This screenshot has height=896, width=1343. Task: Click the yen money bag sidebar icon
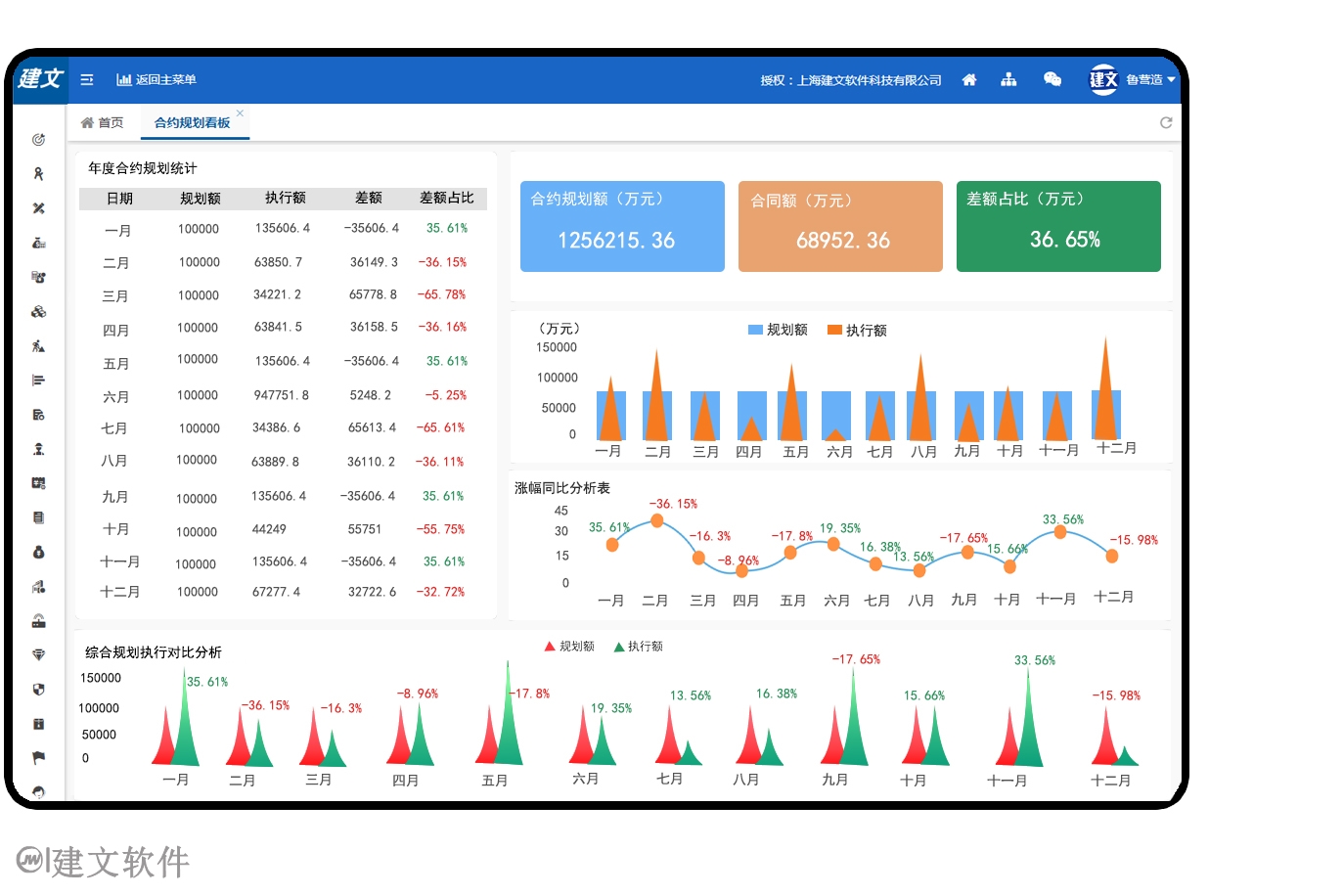click(38, 553)
